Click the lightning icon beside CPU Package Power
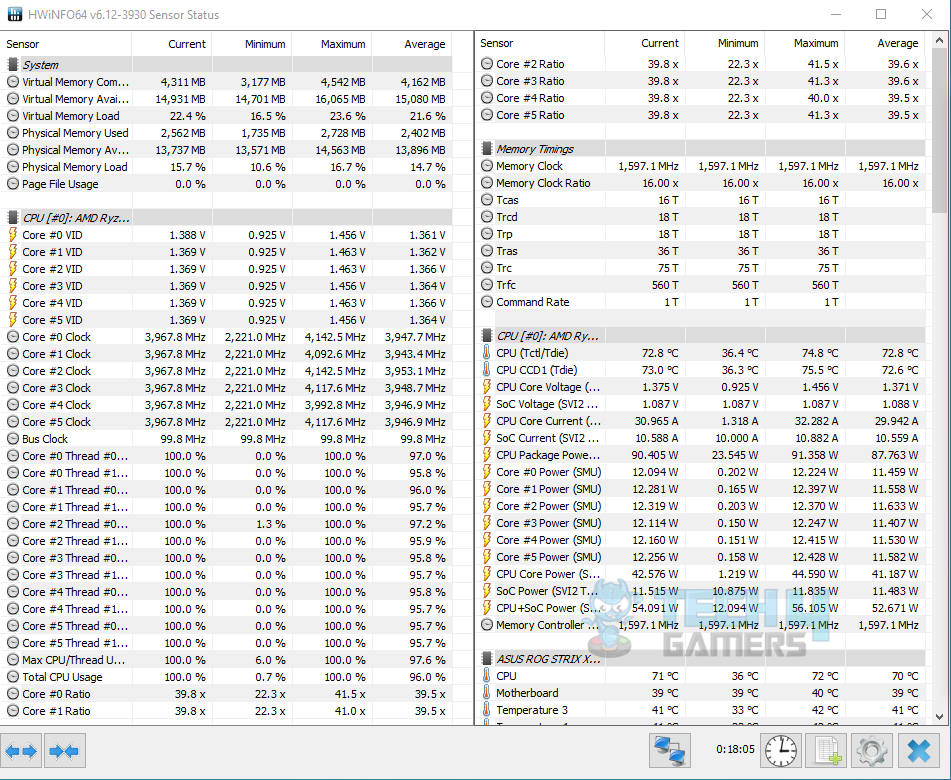 pyautogui.click(x=486, y=455)
